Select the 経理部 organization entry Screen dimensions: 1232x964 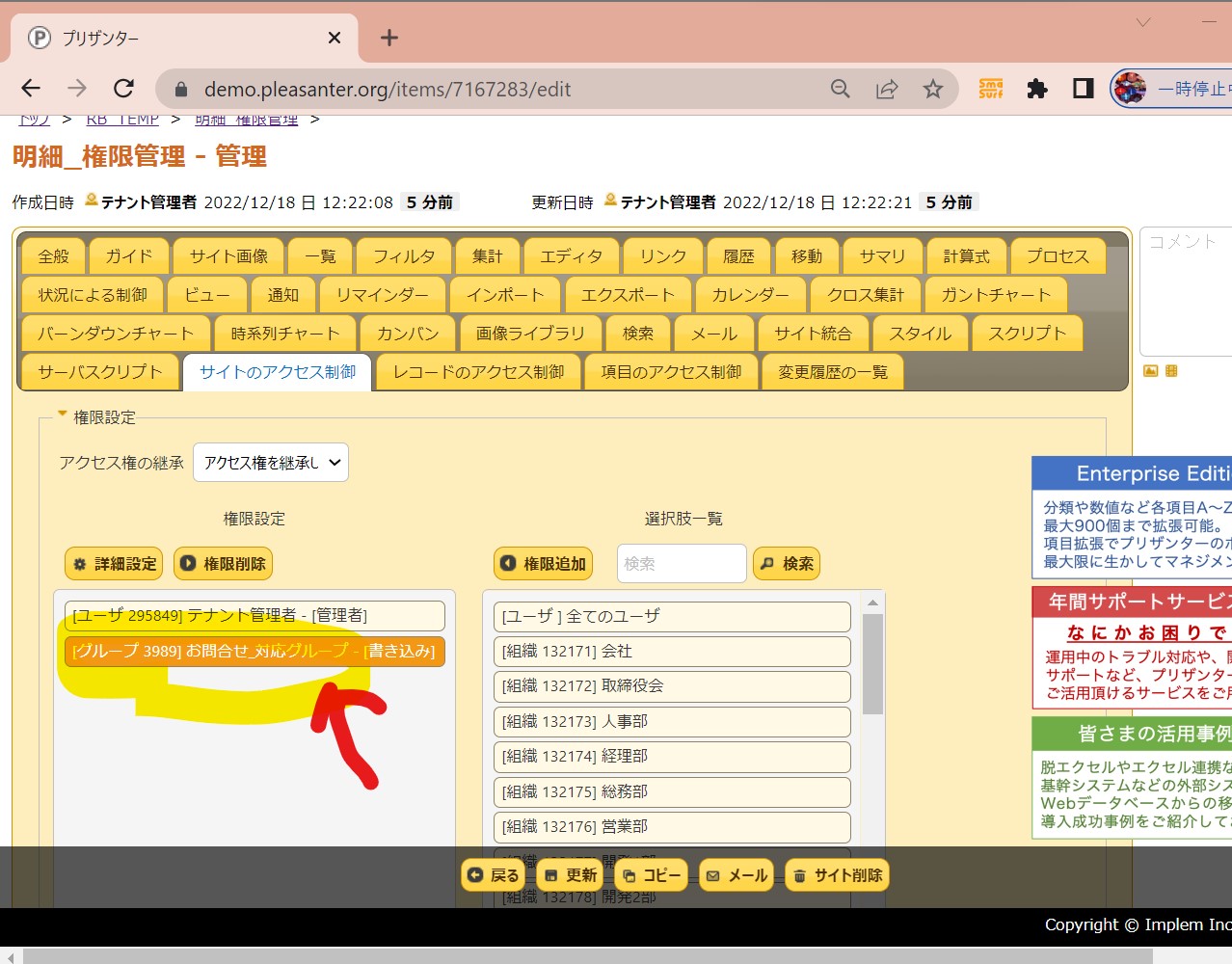(x=672, y=757)
